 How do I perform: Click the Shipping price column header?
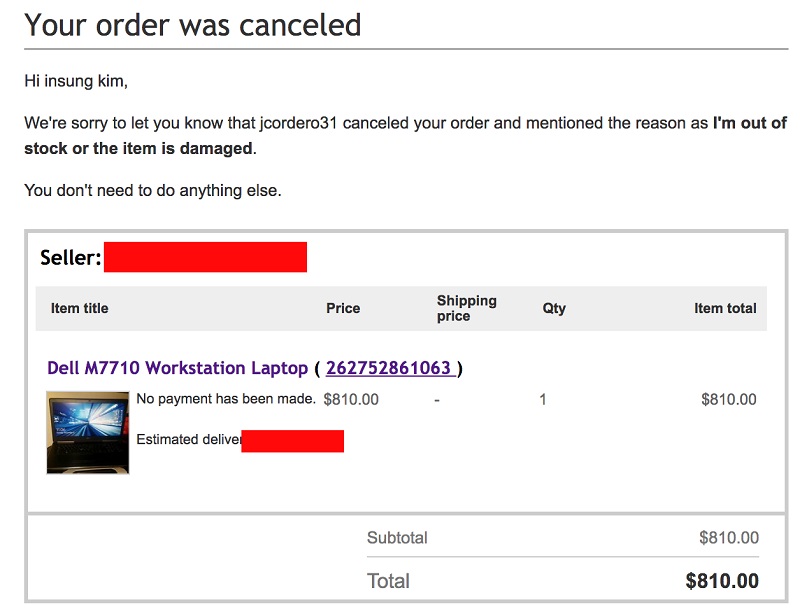(x=466, y=308)
